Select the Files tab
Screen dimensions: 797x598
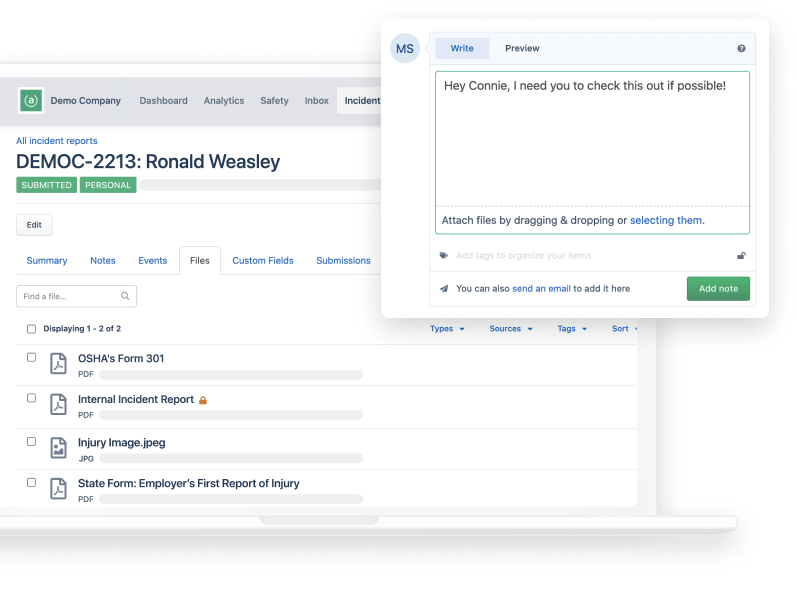point(200,260)
